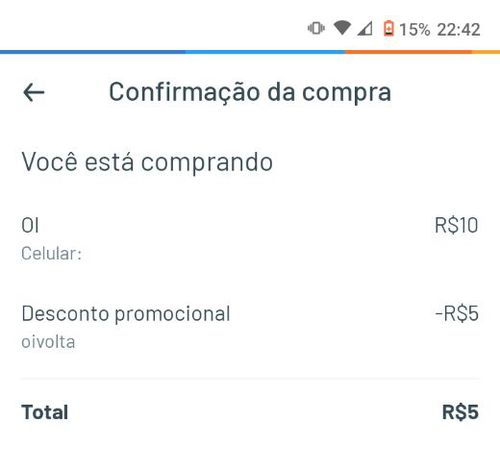This screenshot has height=470, width=500.
Task: Tap the oivolta promo code
Action: (x=48, y=342)
